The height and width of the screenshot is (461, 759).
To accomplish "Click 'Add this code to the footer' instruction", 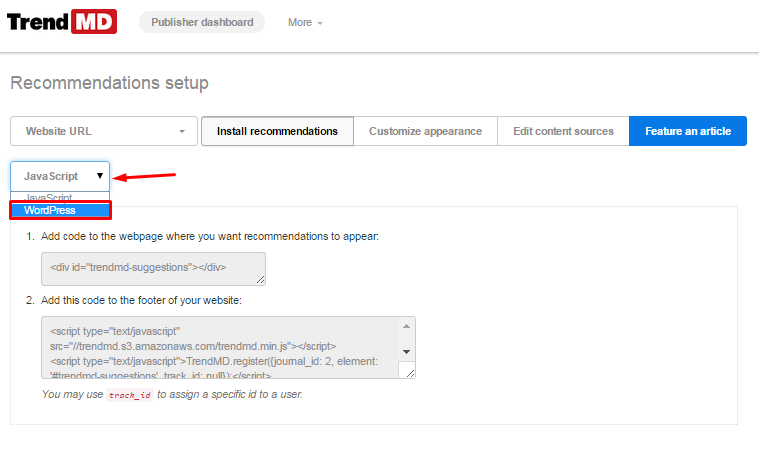I will (x=141, y=300).
